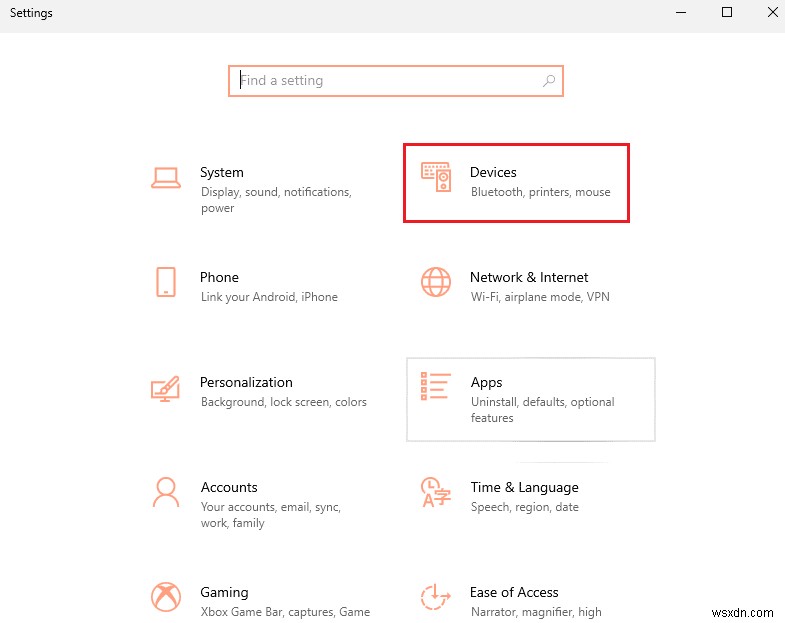Open the Personalization title link

click(x=246, y=382)
